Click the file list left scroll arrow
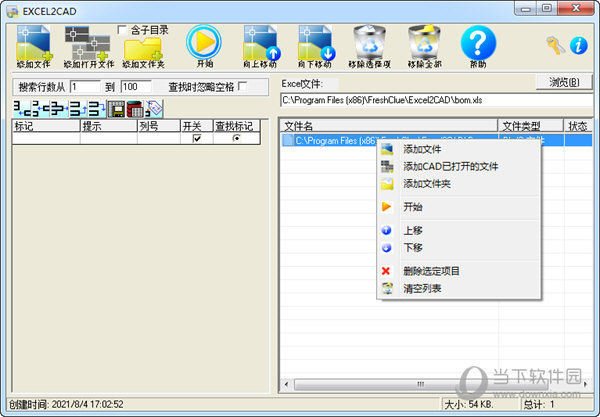 286,384
